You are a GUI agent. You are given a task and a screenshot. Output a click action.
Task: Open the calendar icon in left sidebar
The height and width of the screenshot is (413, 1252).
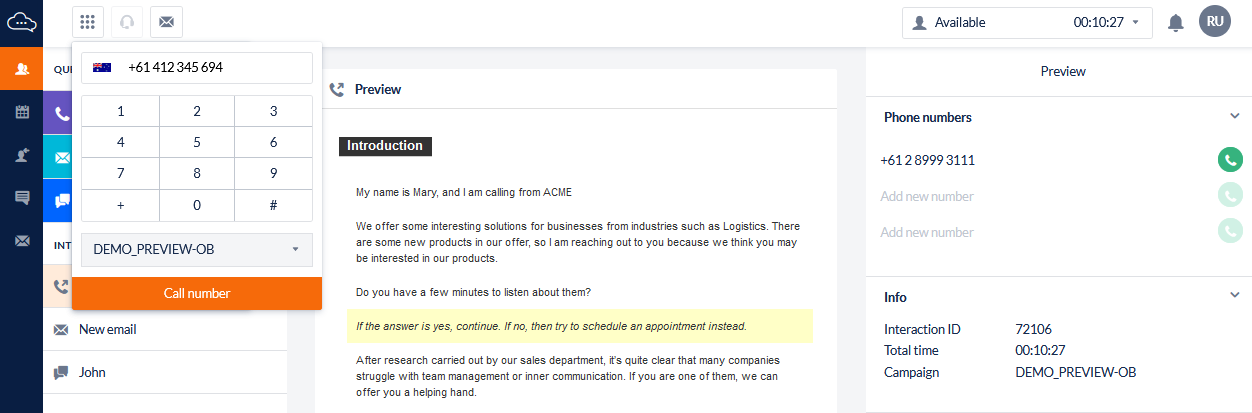click(21, 112)
